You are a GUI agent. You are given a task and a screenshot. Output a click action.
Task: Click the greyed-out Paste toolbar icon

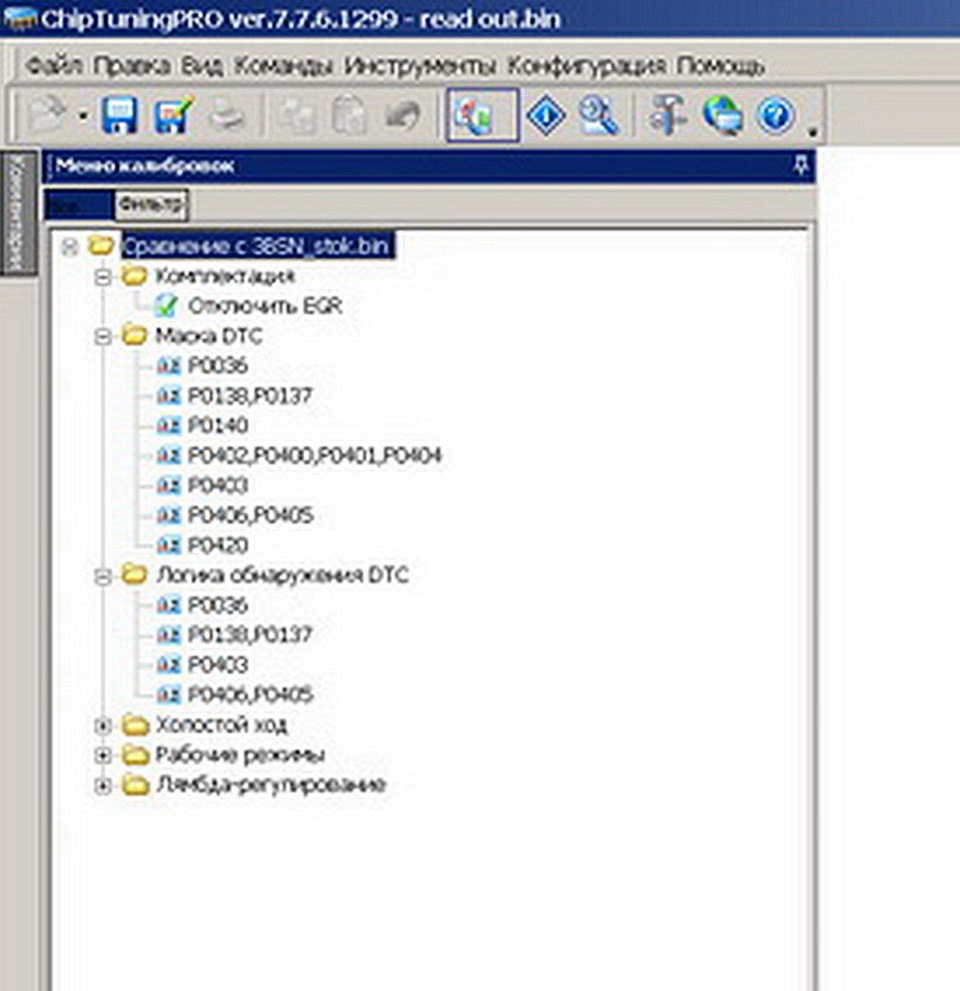tap(349, 115)
